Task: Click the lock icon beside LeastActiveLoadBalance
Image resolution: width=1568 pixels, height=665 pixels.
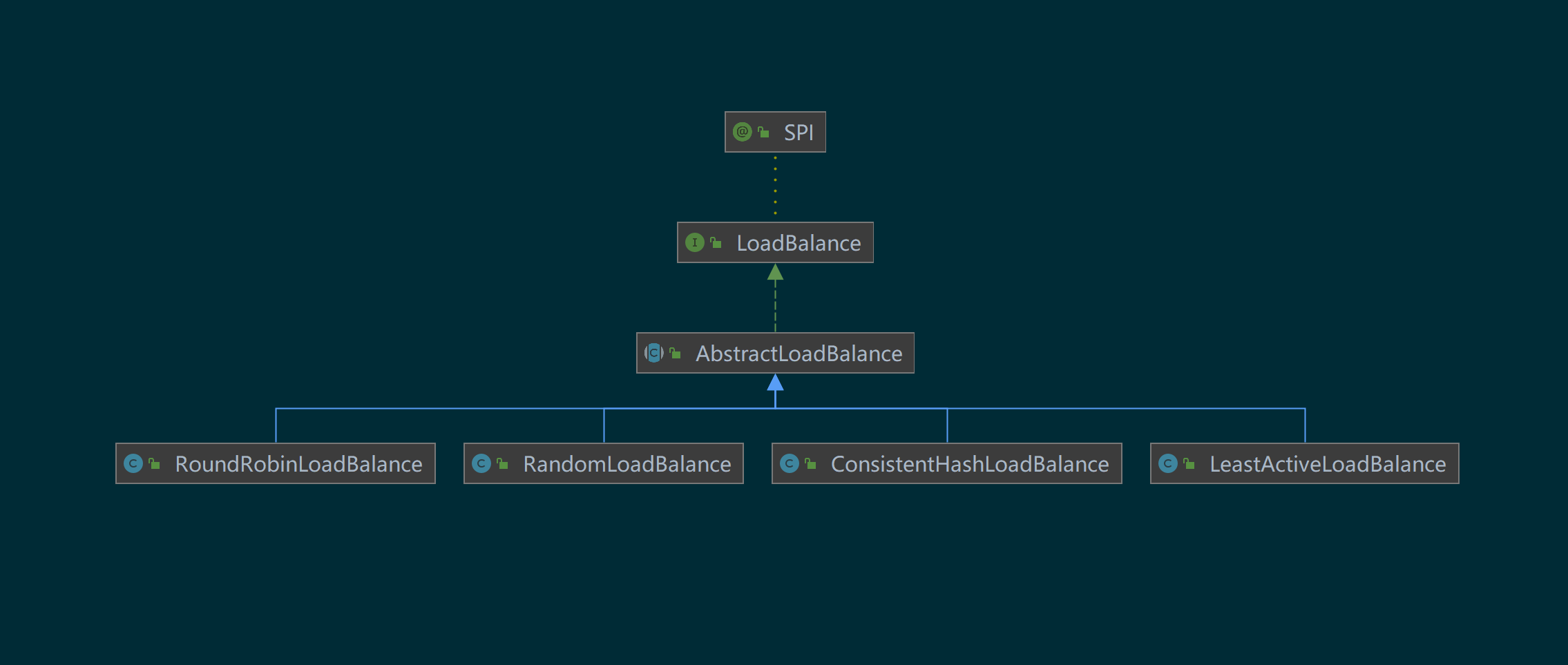Action: tap(1189, 463)
